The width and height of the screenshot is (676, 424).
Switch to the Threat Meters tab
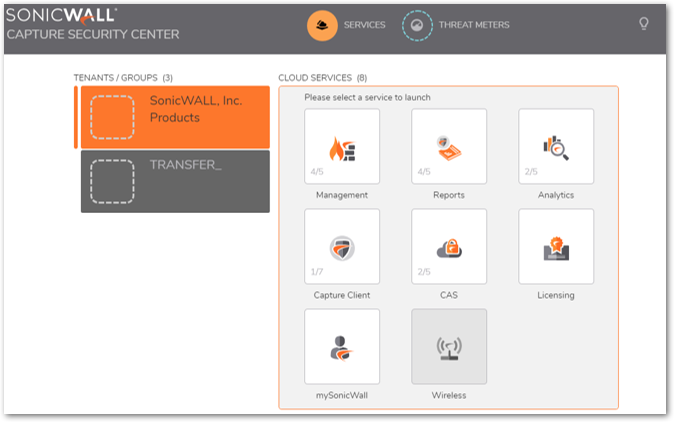[473, 25]
